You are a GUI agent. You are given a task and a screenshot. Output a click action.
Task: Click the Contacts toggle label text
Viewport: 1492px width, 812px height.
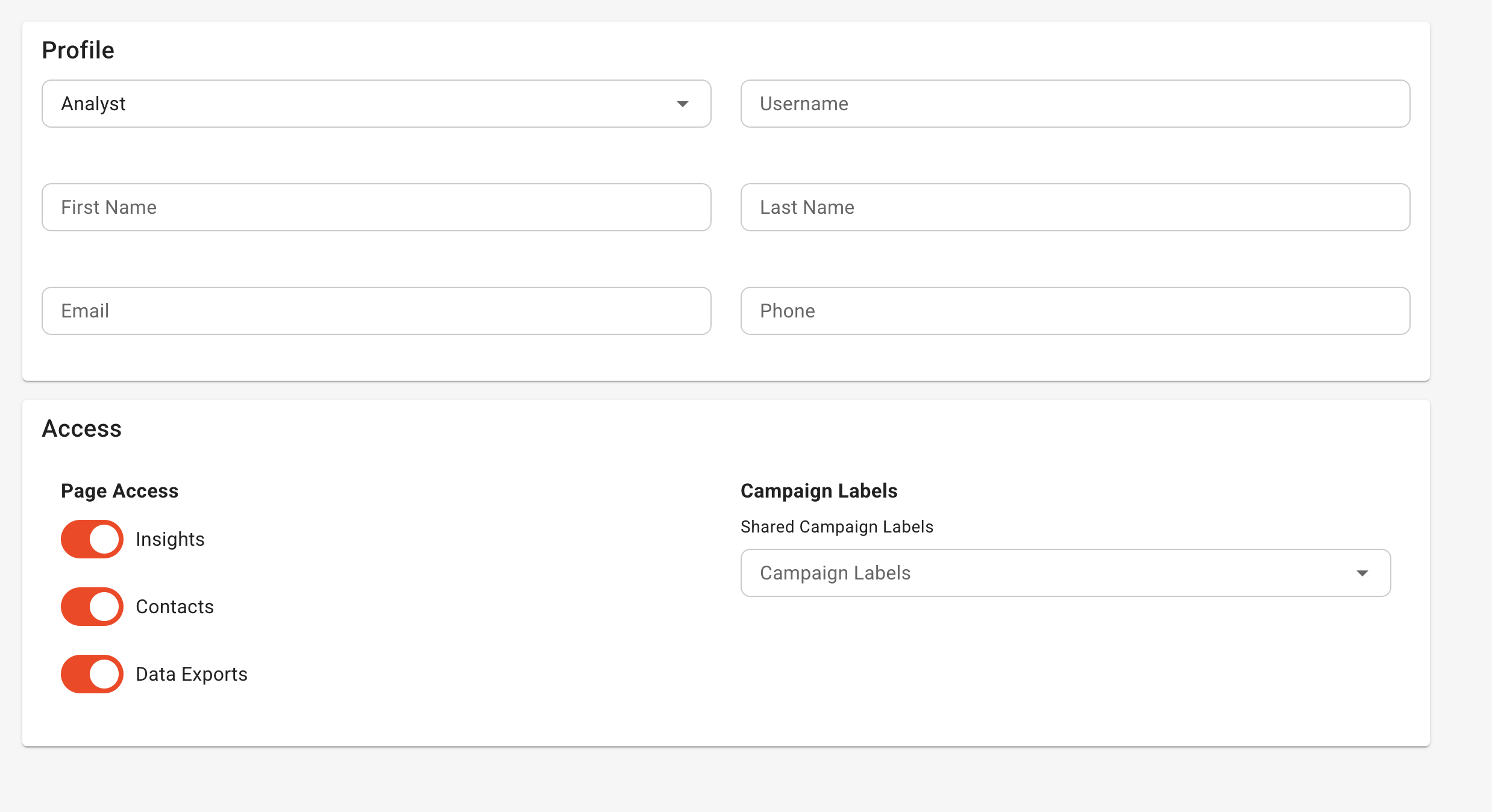click(x=175, y=607)
